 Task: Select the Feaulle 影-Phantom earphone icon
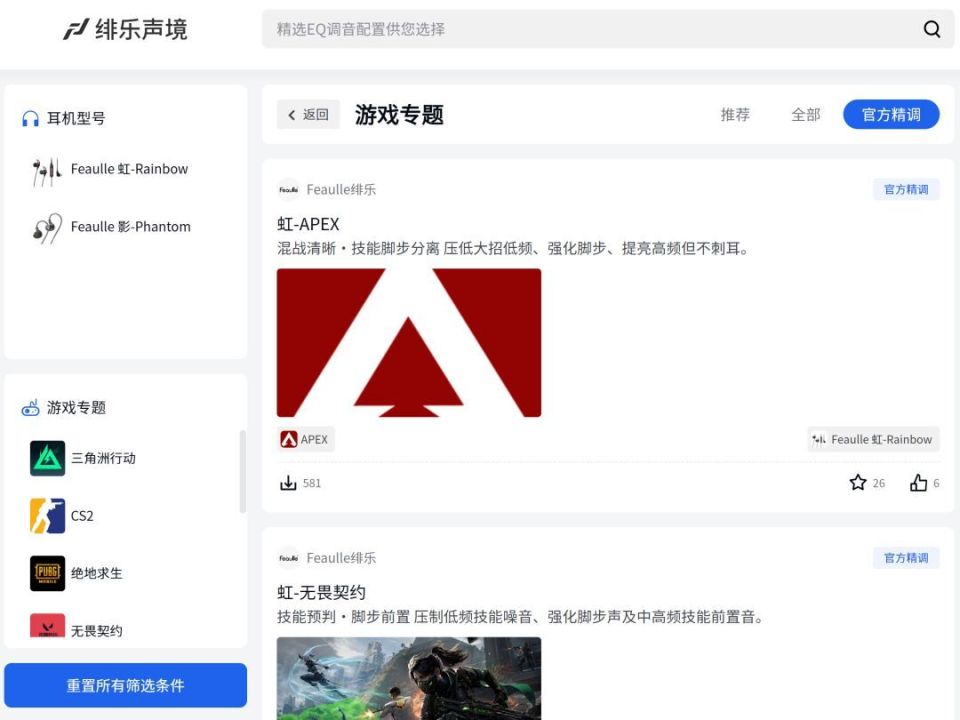(x=47, y=228)
